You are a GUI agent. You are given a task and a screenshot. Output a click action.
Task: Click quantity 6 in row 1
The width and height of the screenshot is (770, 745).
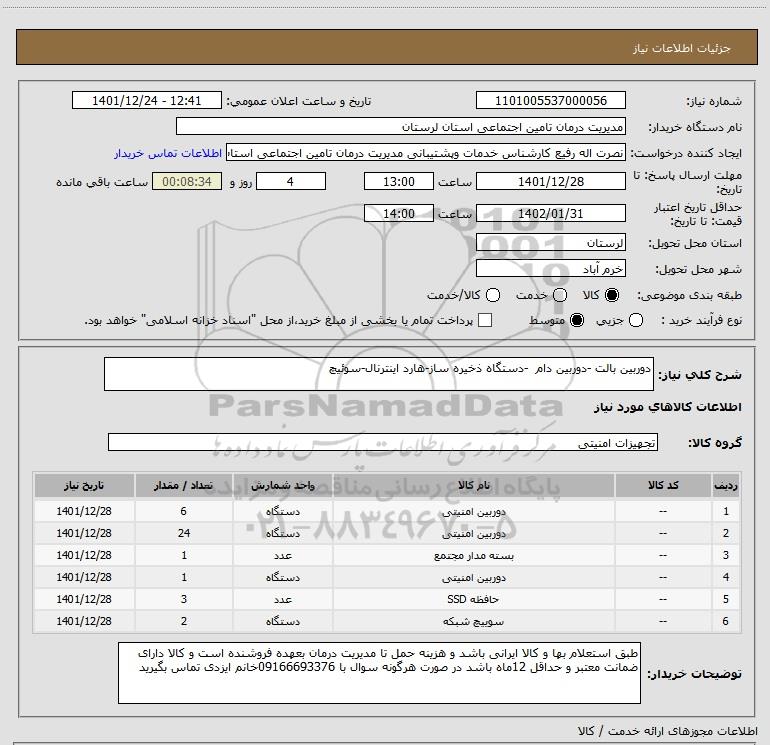pos(184,511)
